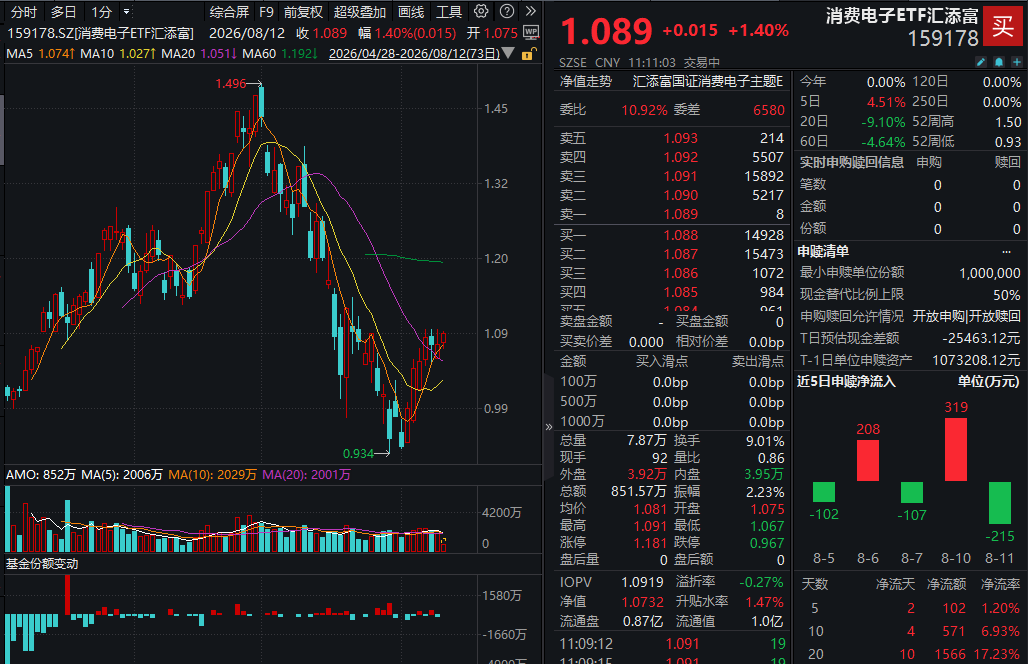1028x664 pixels.
Task: Click the 8-11 green outflow bar -215
Action: click(1000, 503)
